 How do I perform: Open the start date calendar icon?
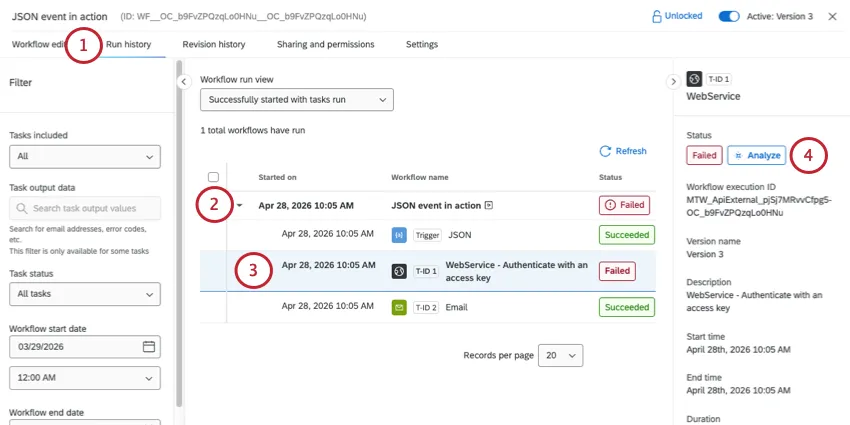pos(149,347)
